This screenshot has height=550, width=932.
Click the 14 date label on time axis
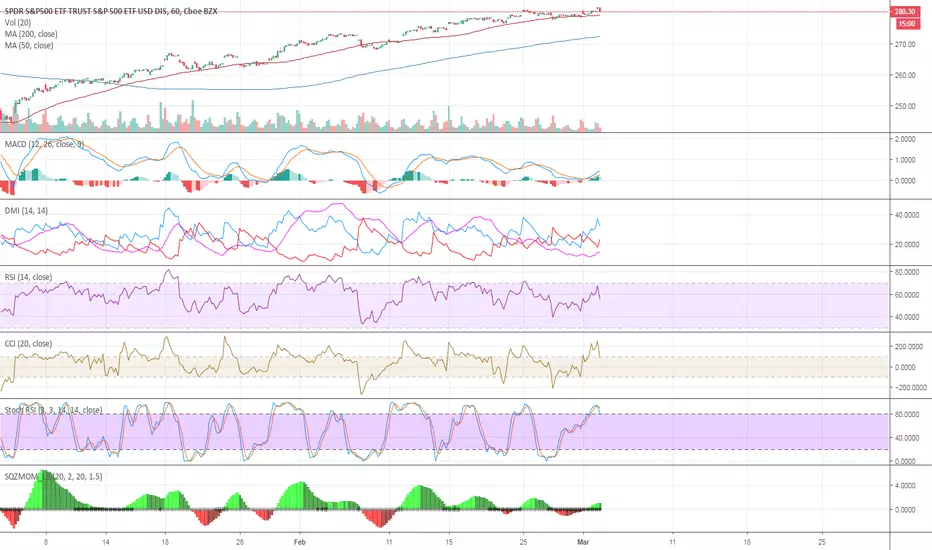point(106,542)
